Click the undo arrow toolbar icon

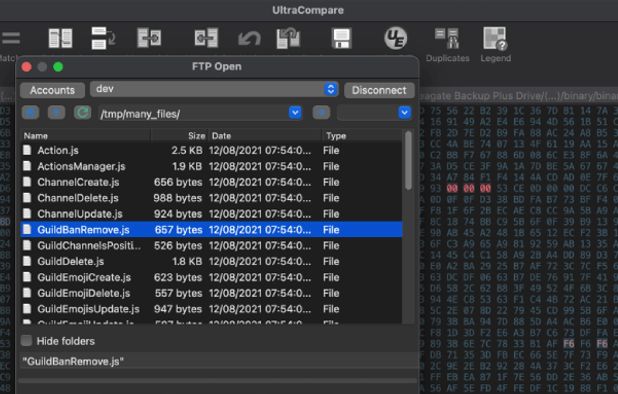click(249, 39)
